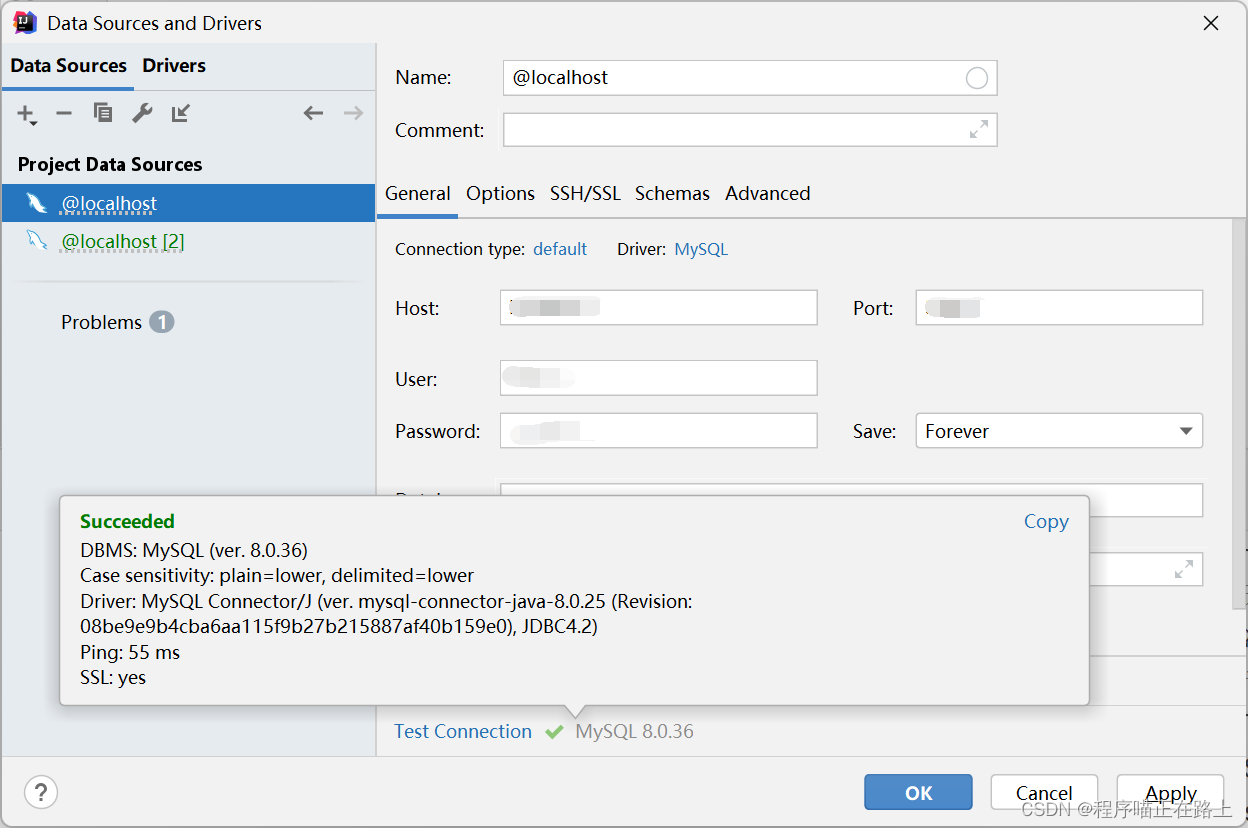Close the Data Sources and Drivers dialog
Screen dimensions: 1248x828
[1211, 23]
